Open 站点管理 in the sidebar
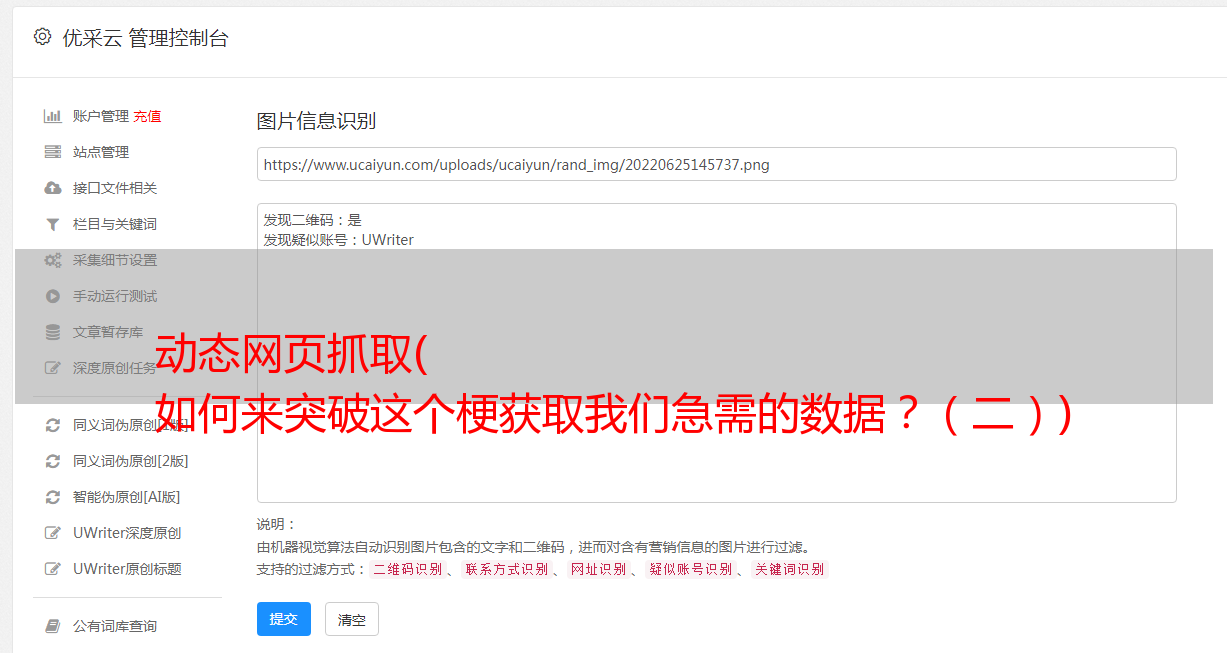 pos(101,152)
